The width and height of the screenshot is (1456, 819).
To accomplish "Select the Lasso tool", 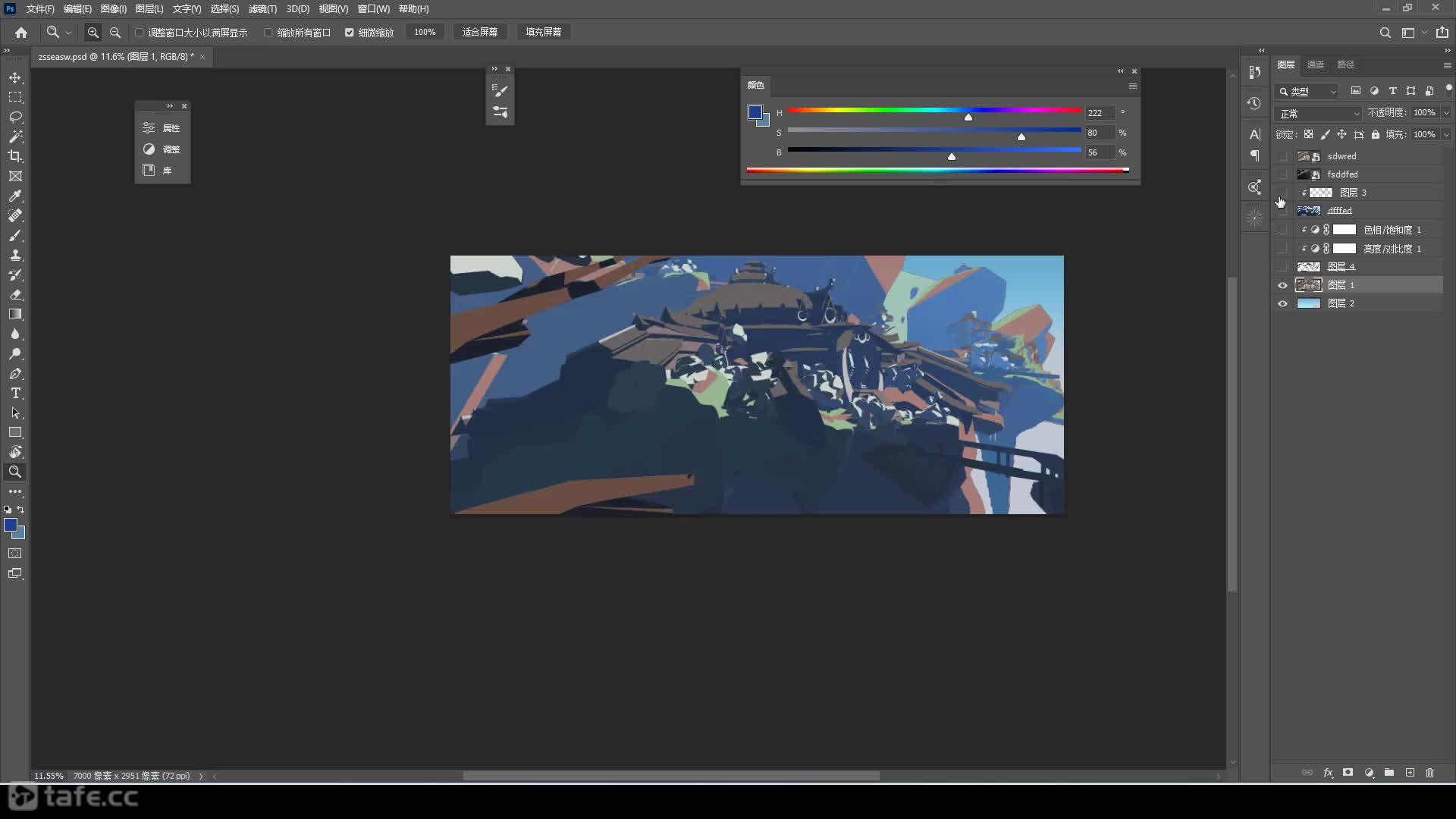I will pyautogui.click(x=15, y=117).
